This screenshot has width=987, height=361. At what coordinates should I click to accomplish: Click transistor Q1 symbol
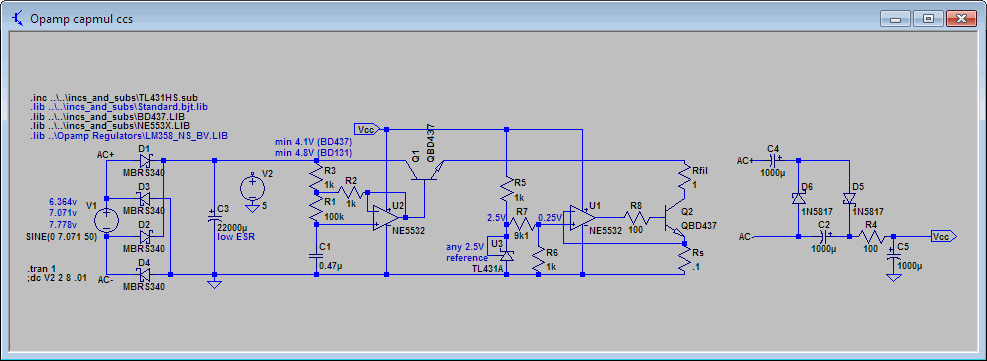tap(425, 170)
